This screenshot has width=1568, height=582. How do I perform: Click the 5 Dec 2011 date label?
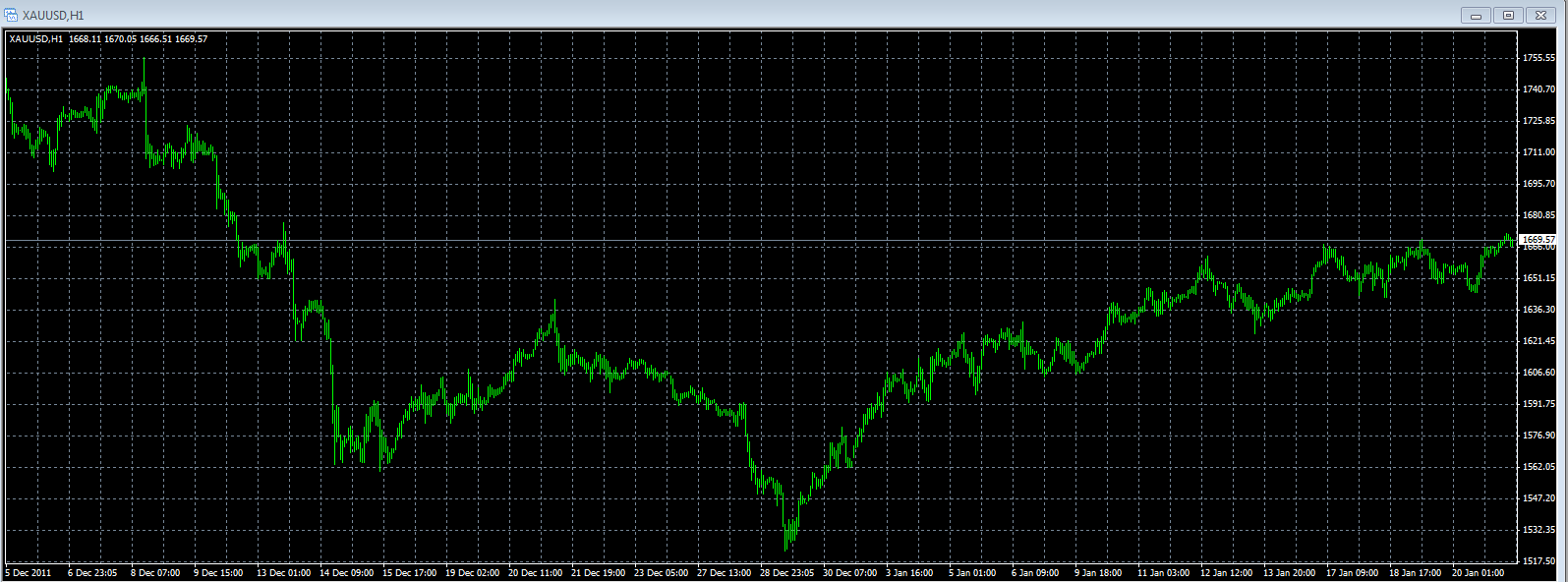(29, 573)
